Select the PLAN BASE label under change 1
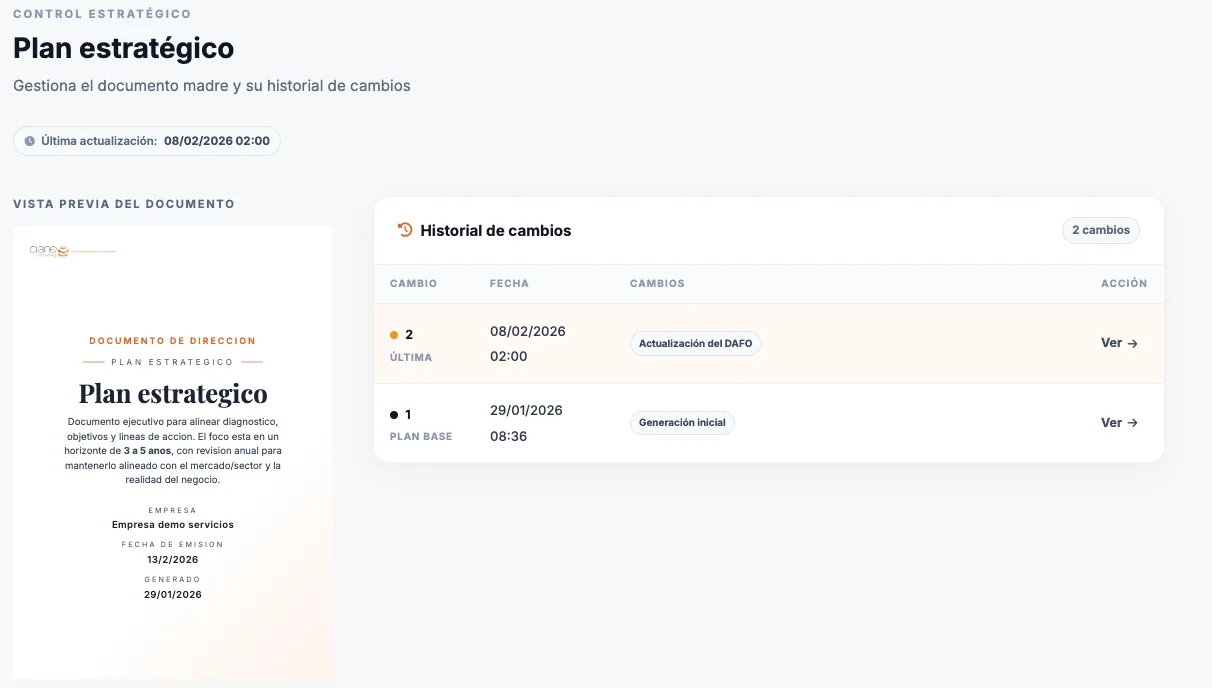Image resolution: width=1212 pixels, height=688 pixels. pos(421,437)
